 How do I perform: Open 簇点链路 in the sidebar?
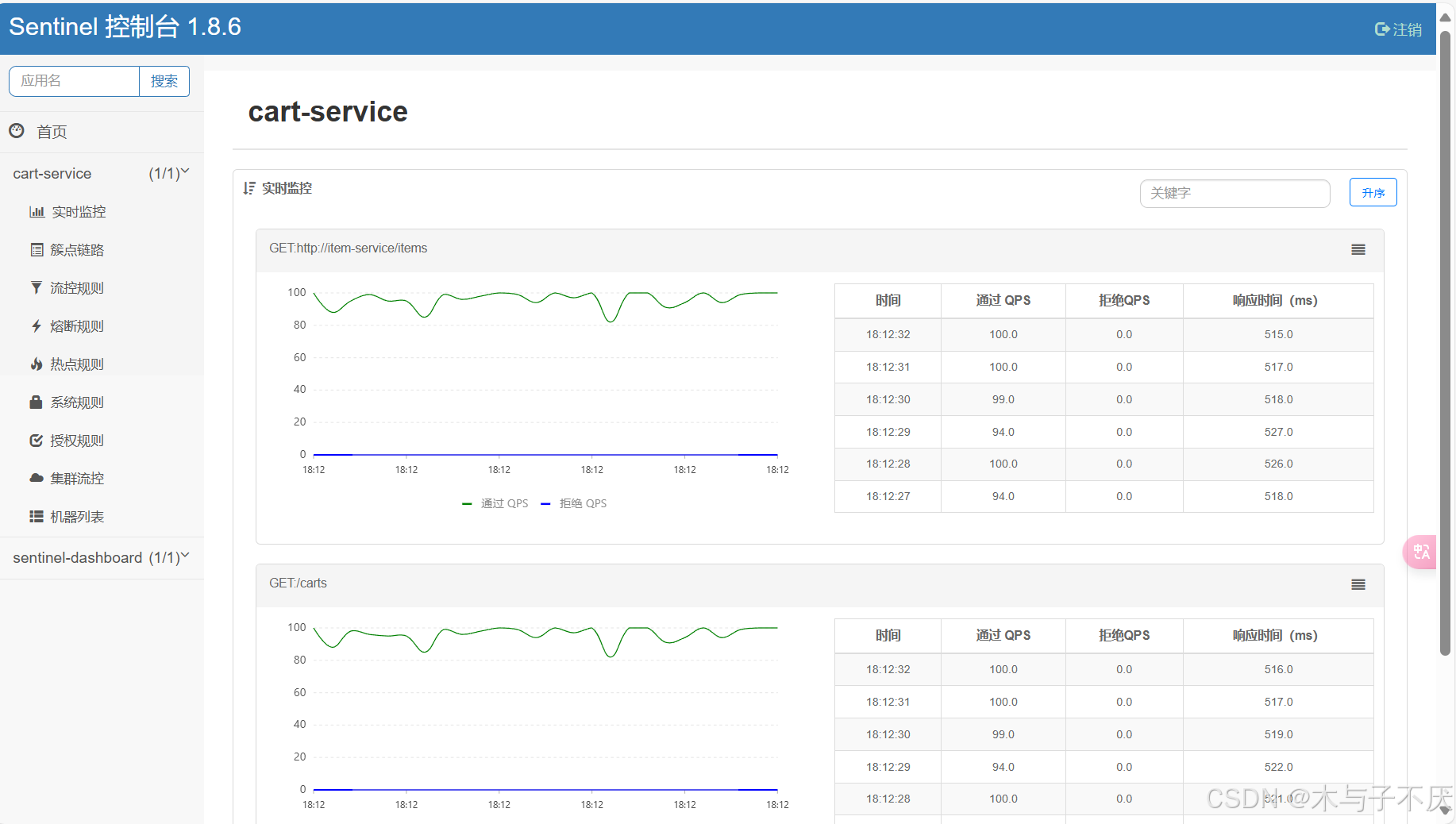pyautogui.click(x=77, y=250)
